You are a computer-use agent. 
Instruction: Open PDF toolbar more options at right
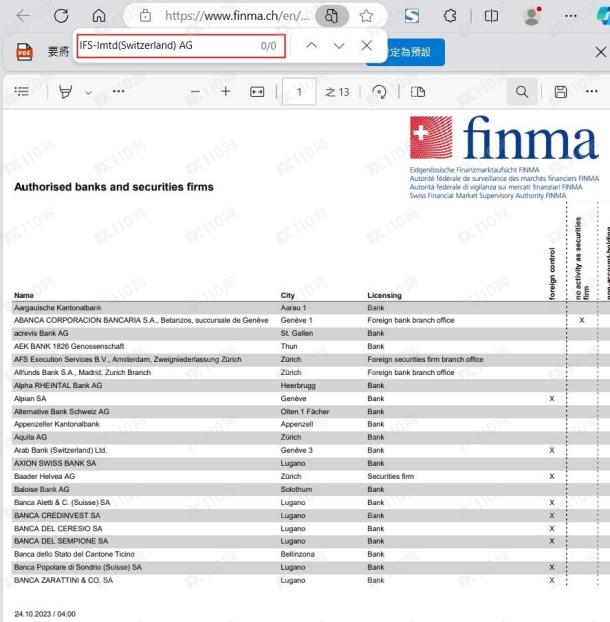pos(591,92)
